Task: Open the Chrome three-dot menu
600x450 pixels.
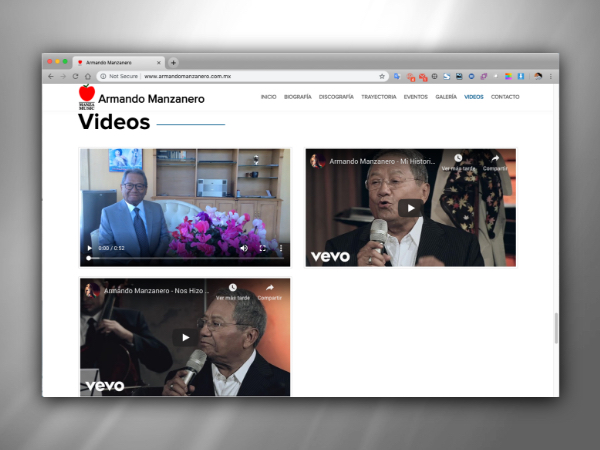Action: point(551,77)
